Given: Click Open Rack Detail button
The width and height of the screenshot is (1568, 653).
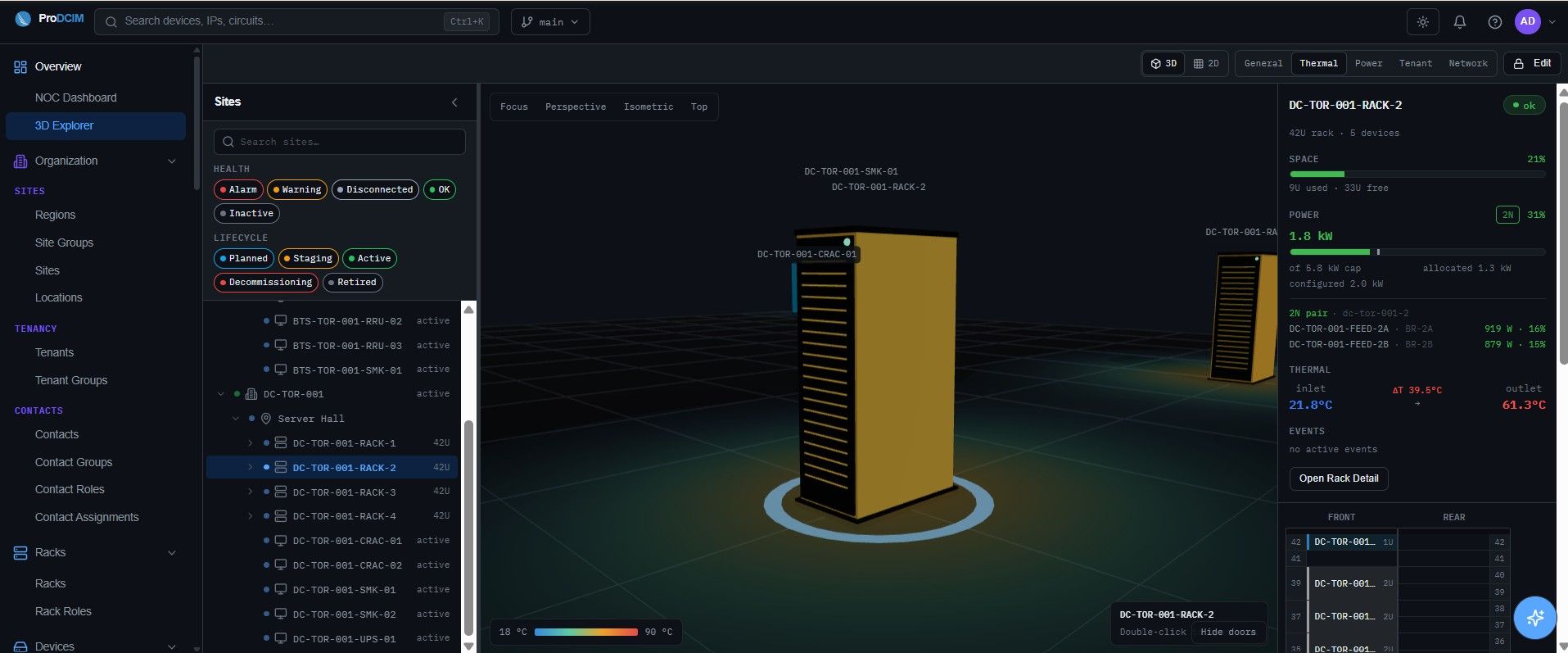Looking at the screenshot, I should click(1339, 478).
